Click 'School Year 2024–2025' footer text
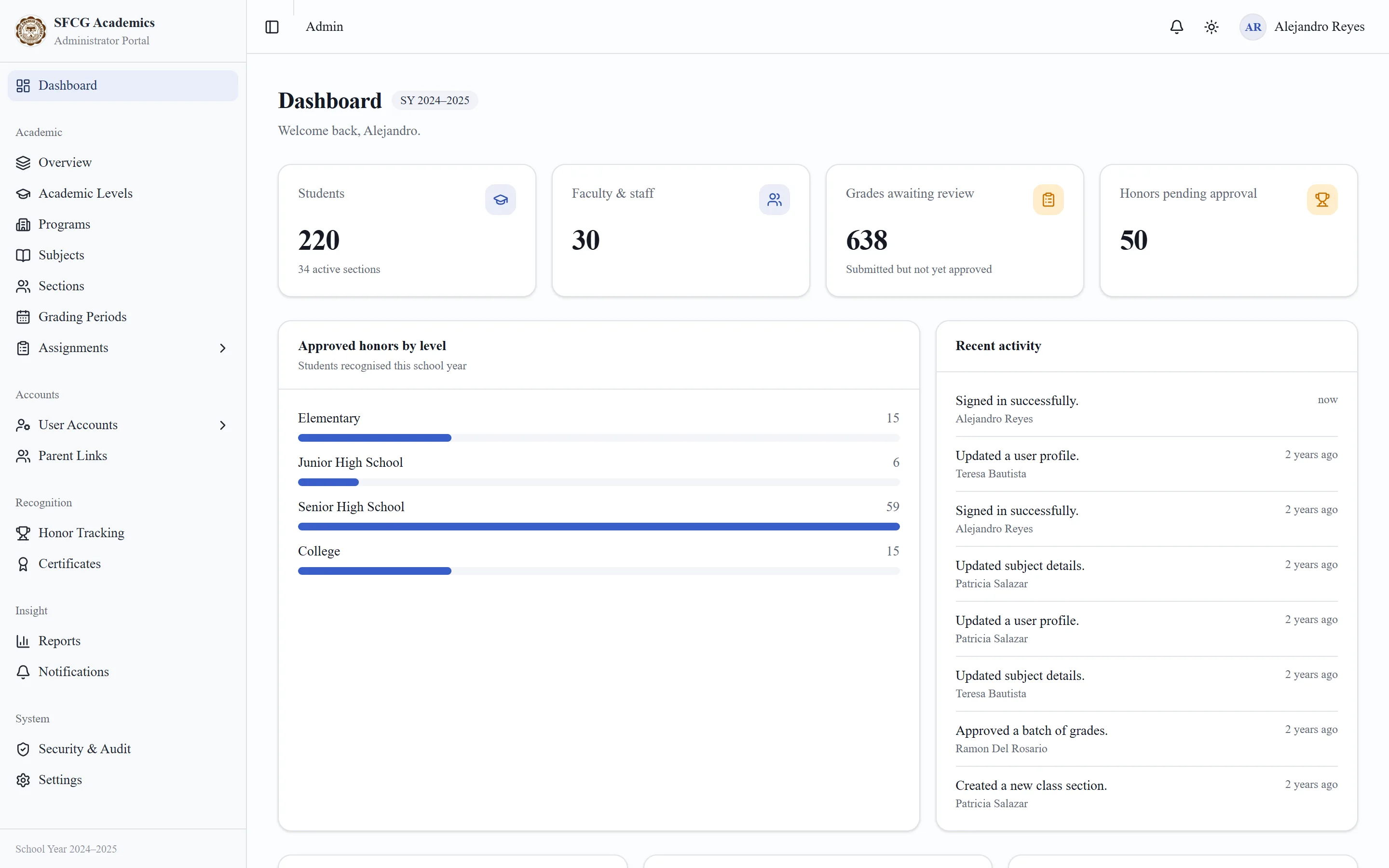This screenshot has height=868, width=1389. coord(66,849)
